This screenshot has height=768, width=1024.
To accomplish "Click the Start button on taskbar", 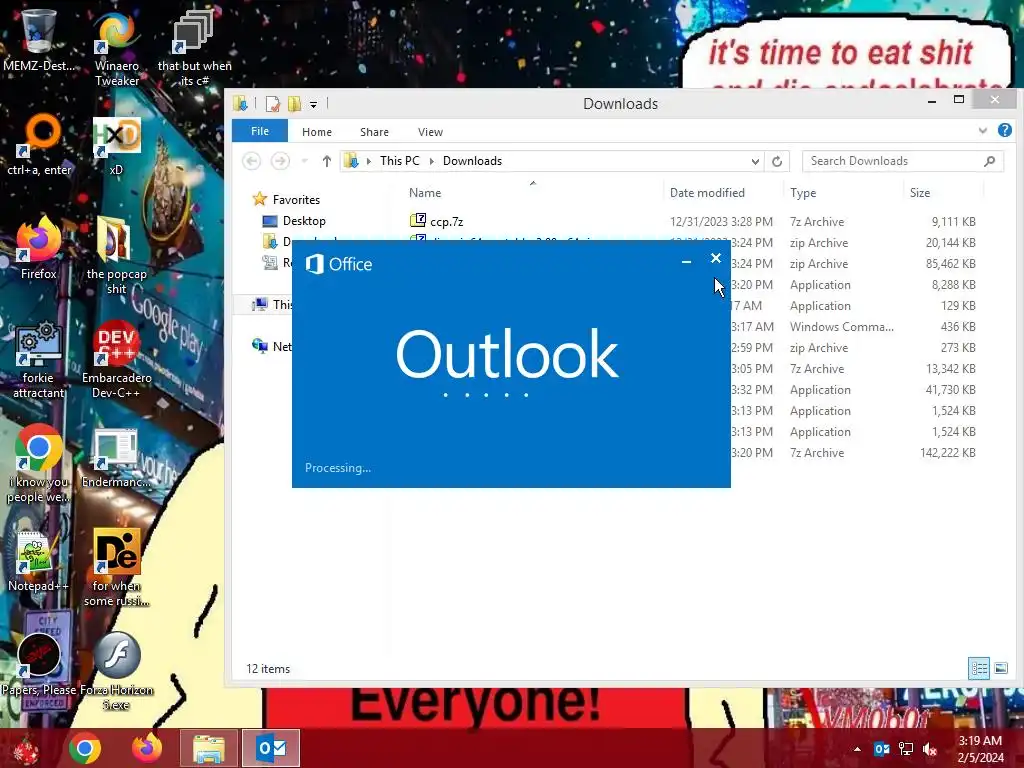I will 26,748.
